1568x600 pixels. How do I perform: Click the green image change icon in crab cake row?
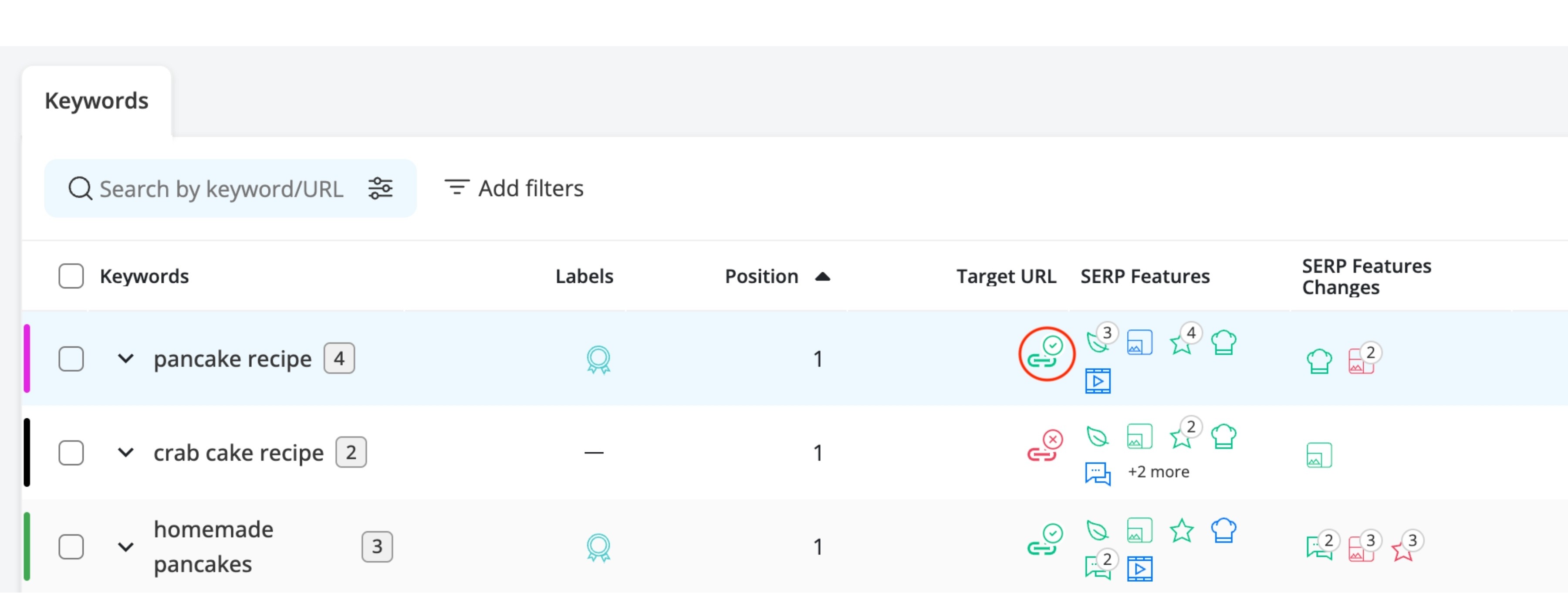pos(1319,455)
